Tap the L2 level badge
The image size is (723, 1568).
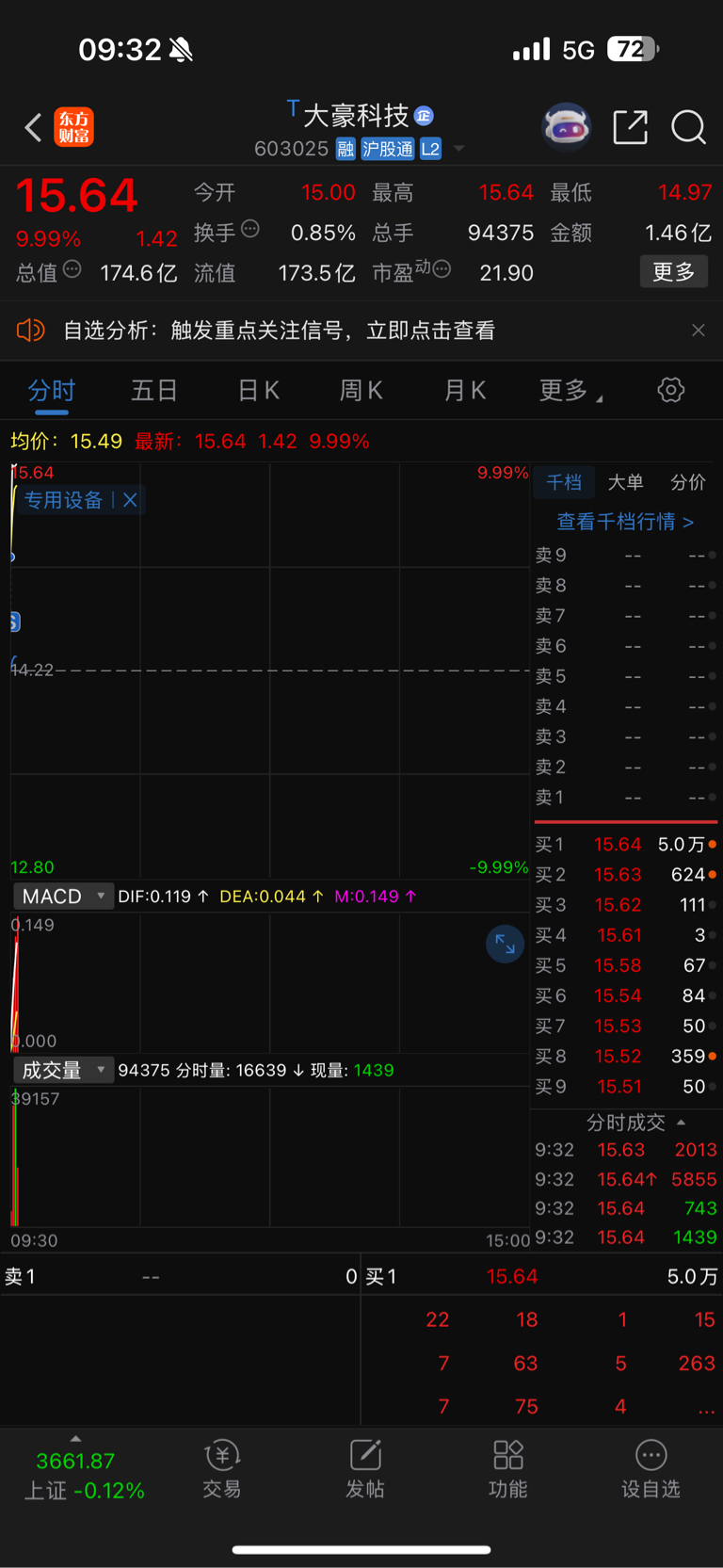coord(430,149)
